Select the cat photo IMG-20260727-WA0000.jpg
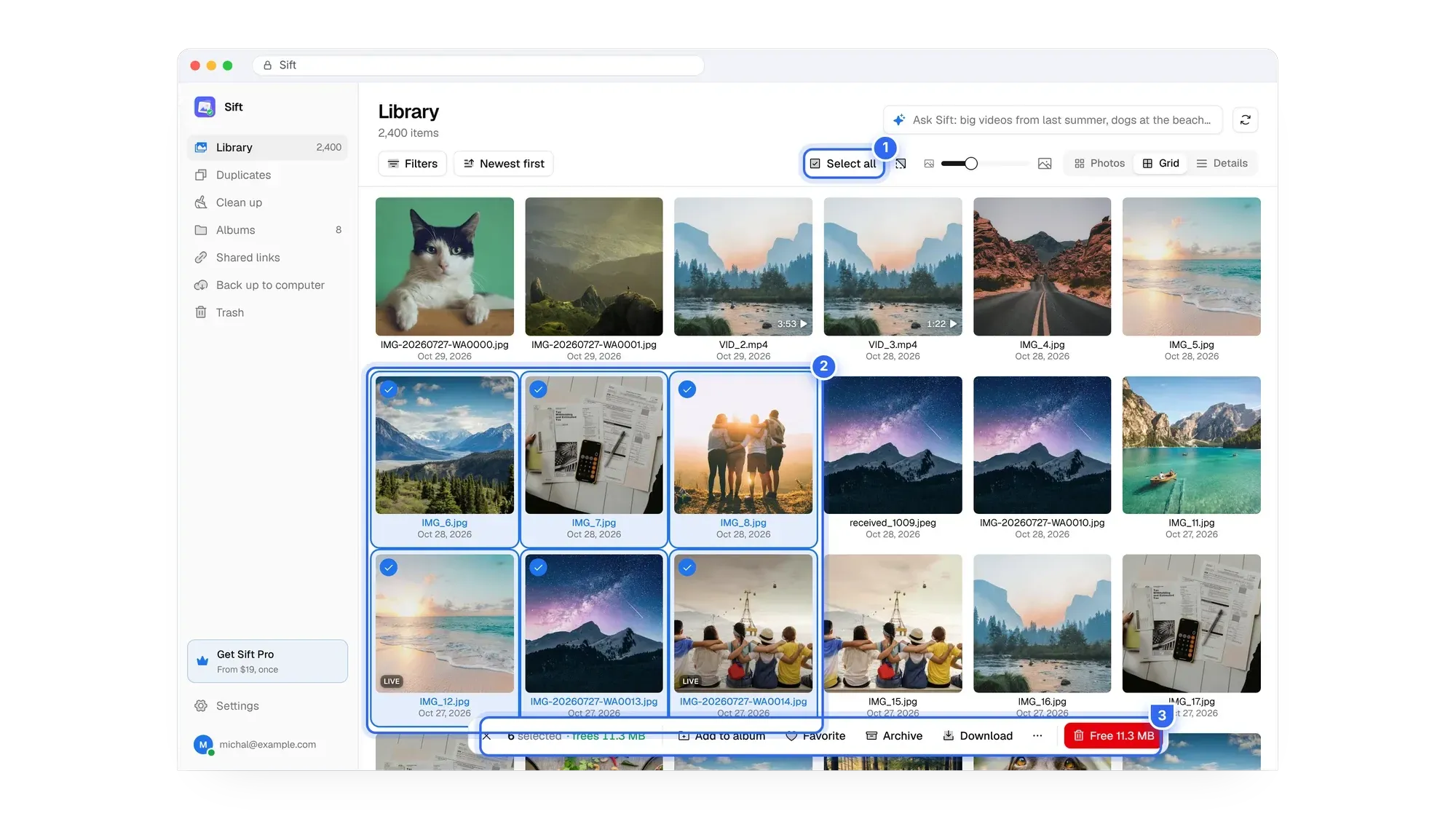The height and width of the screenshot is (819, 1456). (444, 266)
